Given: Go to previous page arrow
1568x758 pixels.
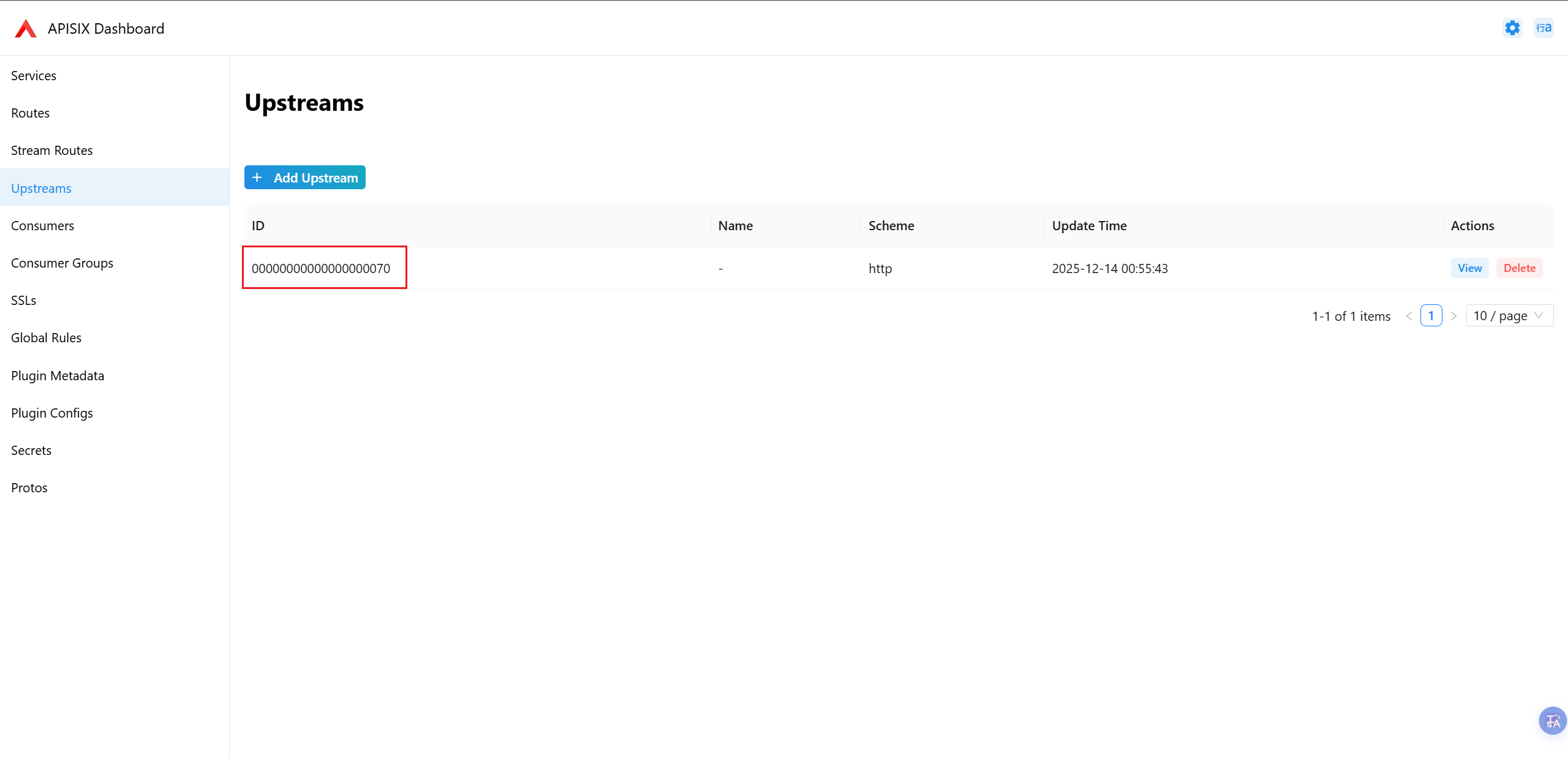Looking at the screenshot, I should pyautogui.click(x=1409, y=316).
